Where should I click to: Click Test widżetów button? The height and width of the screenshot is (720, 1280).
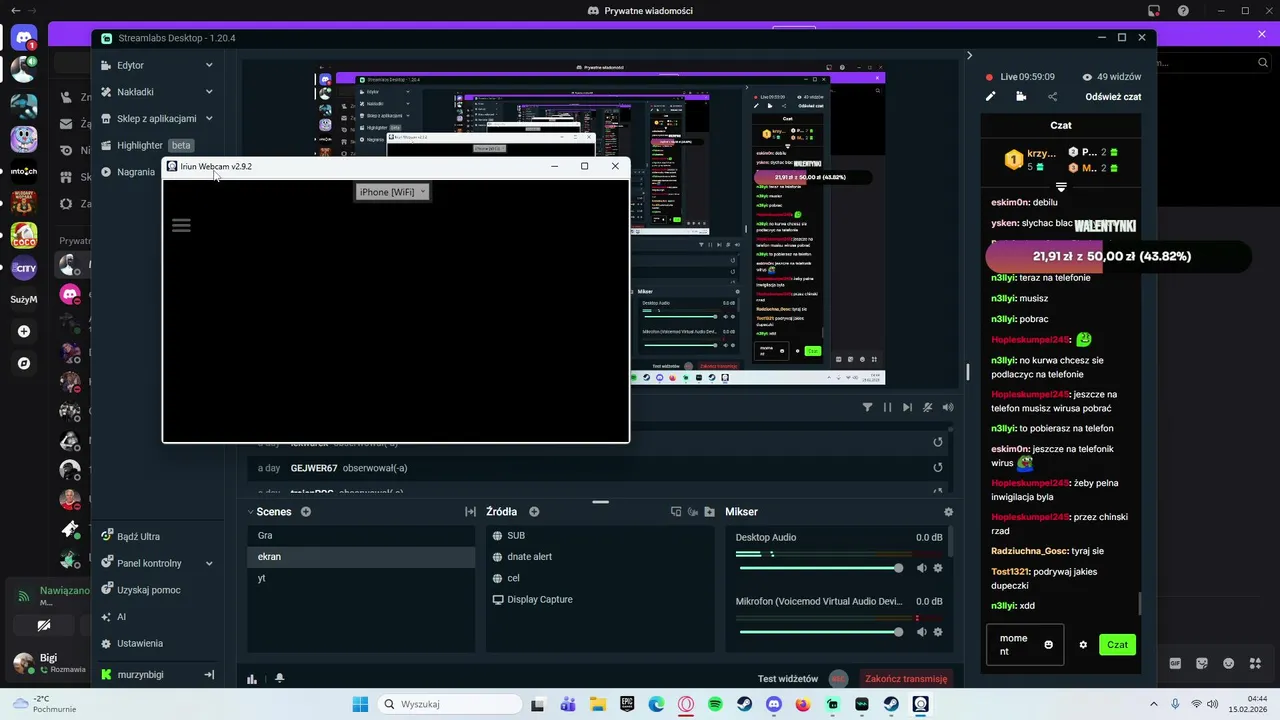pyautogui.click(x=788, y=679)
